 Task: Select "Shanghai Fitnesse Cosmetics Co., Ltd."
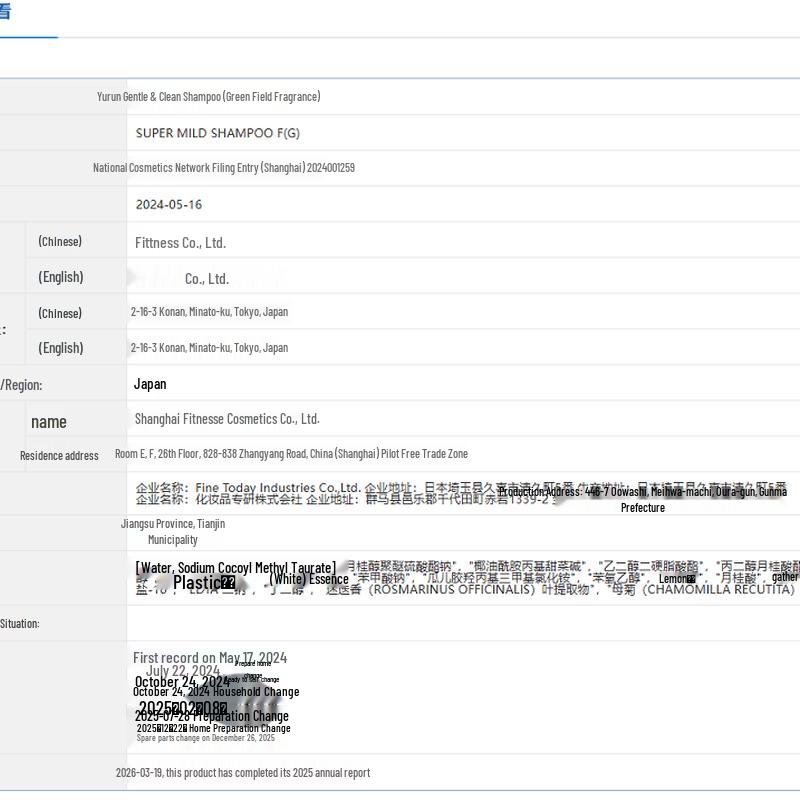click(227, 419)
